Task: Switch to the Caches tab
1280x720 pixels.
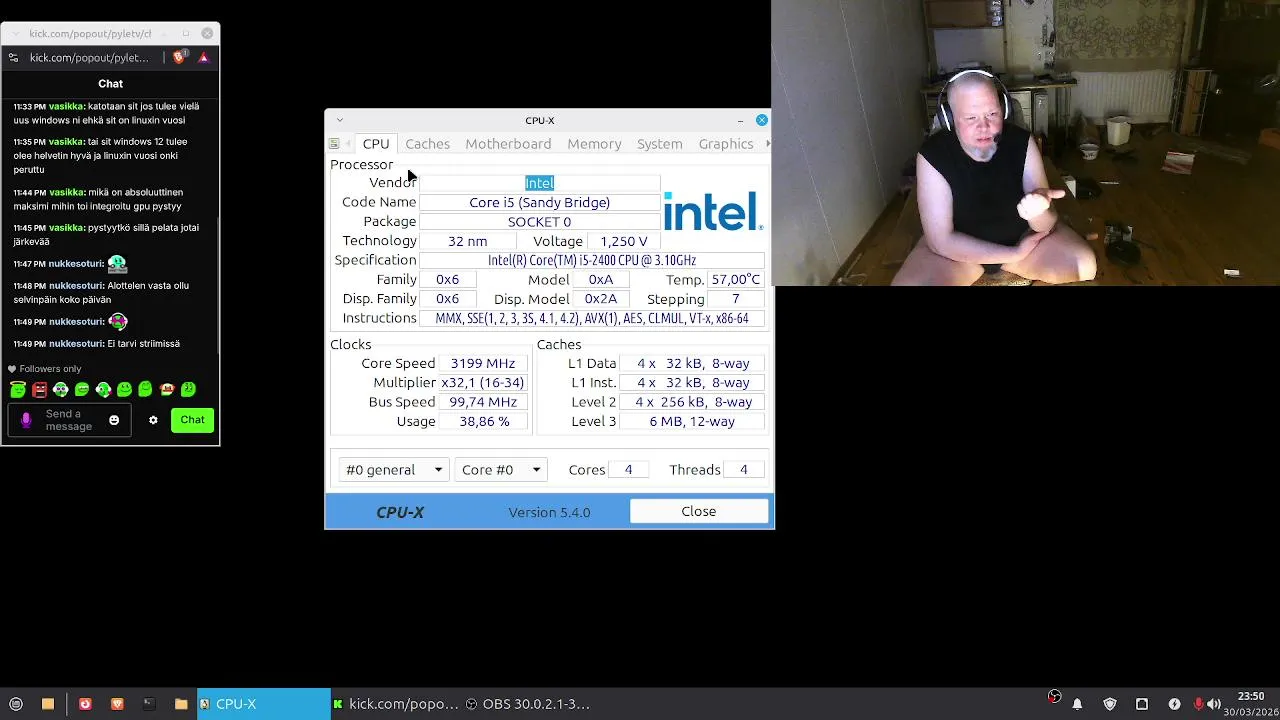Action: [x=427, y=144]
